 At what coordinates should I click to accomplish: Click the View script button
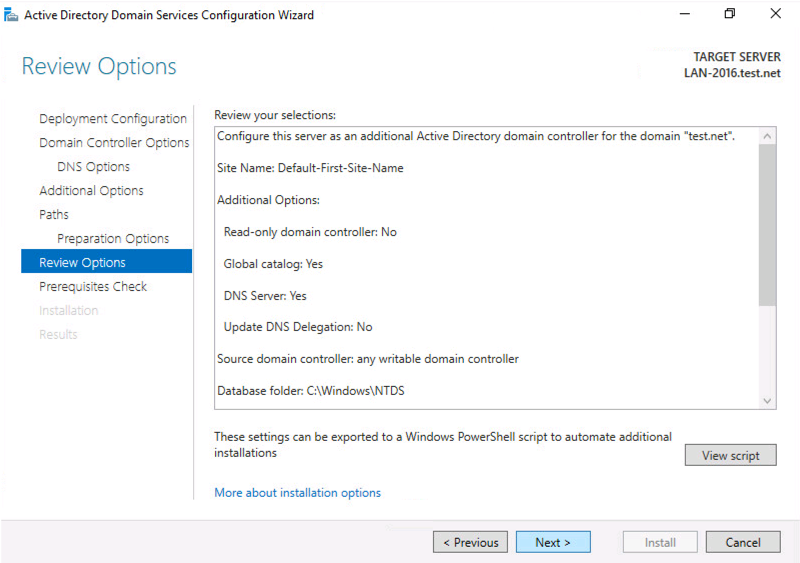coord(730,455)
